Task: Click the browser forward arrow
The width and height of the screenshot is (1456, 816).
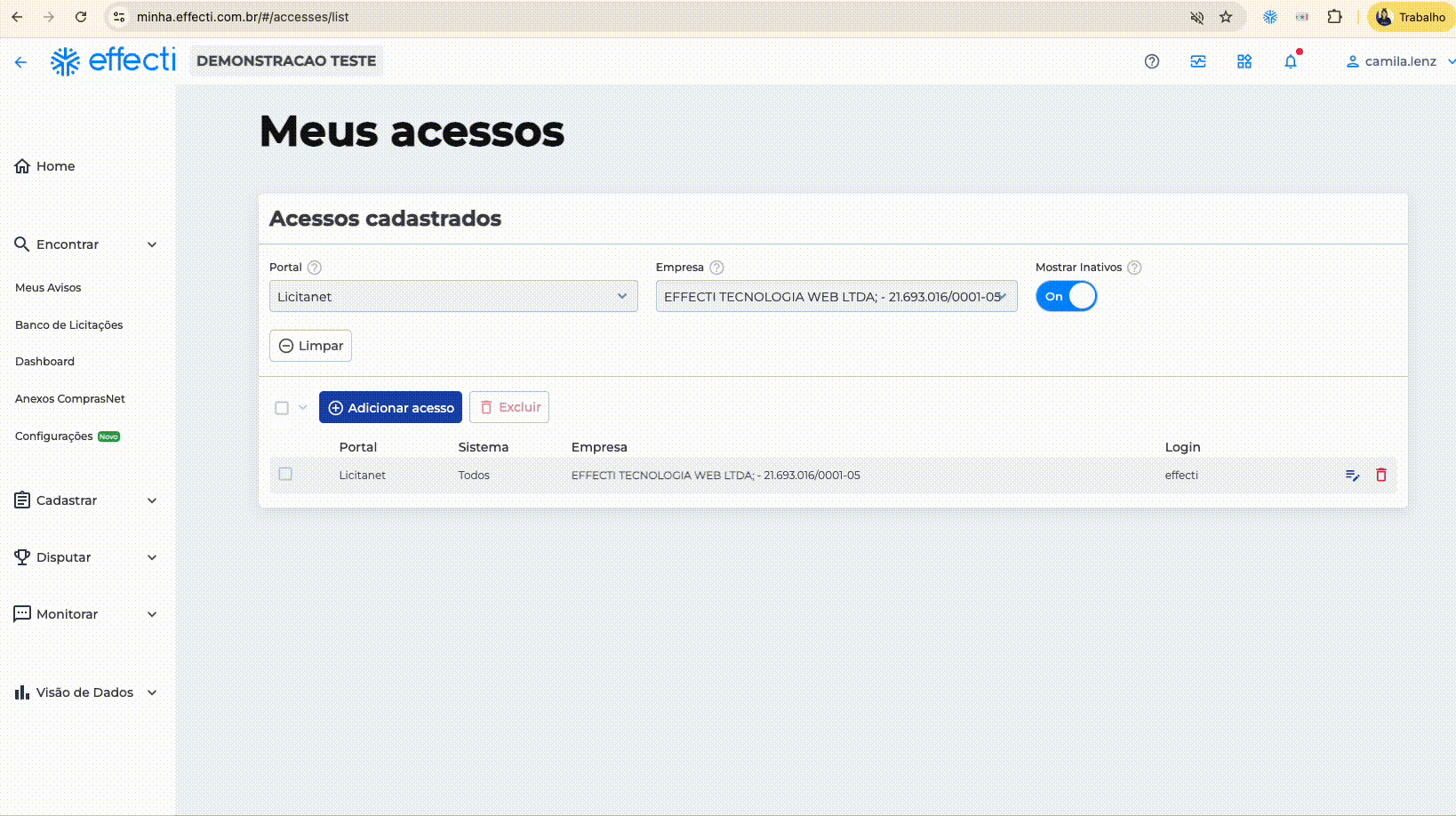Action: click(x=49, y=17)
